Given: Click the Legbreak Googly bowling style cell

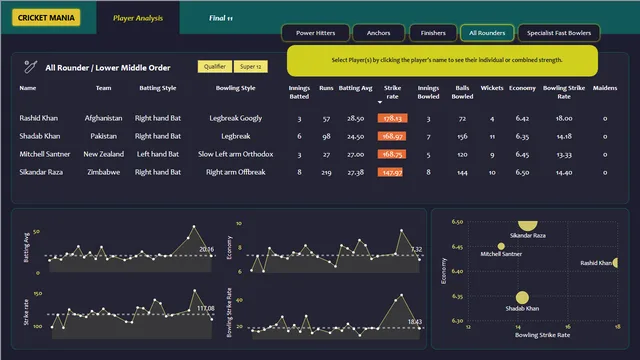Looking at the screenshot, I should tap(236, 118).
